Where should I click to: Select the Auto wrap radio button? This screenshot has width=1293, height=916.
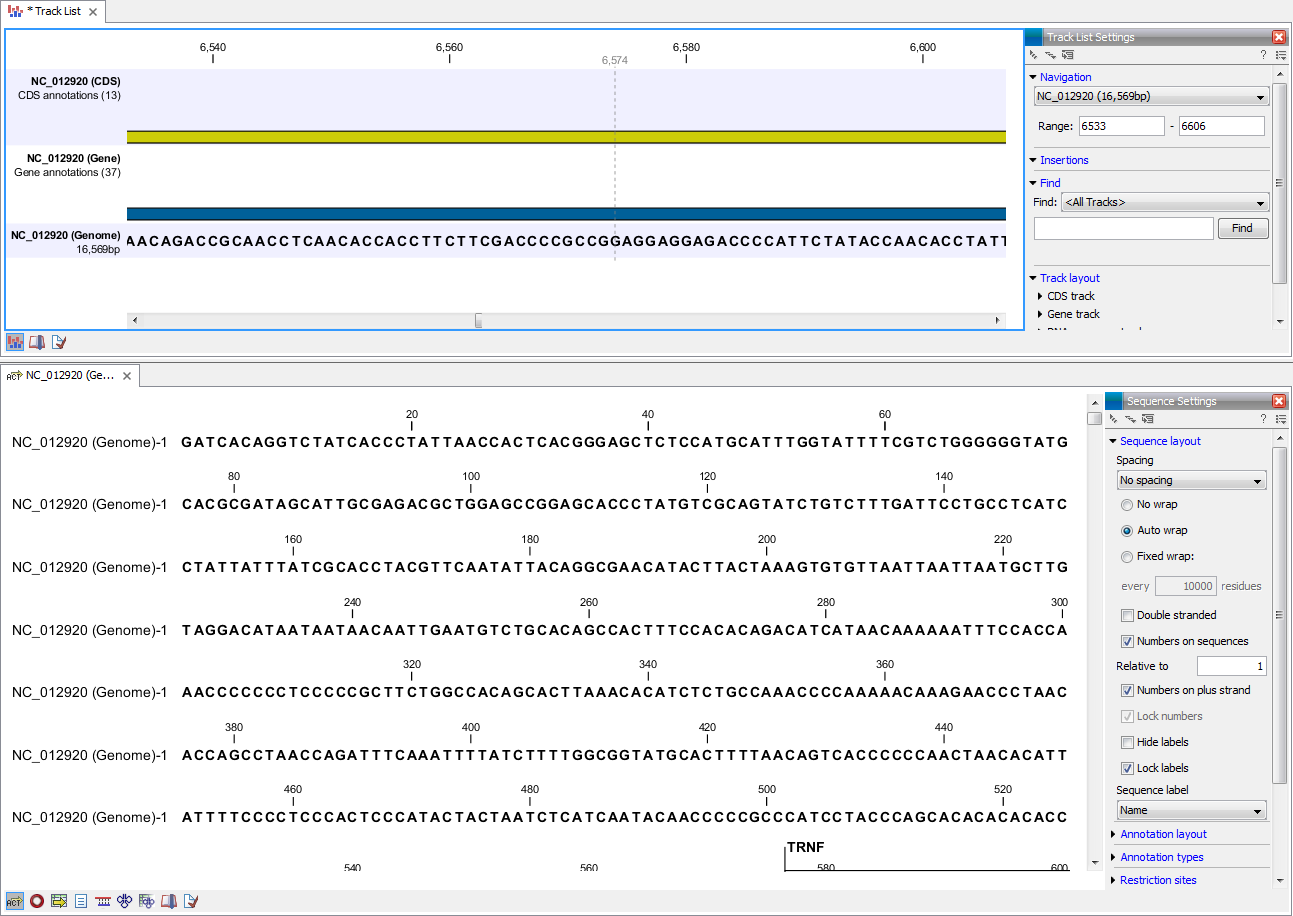(1128, 531)
